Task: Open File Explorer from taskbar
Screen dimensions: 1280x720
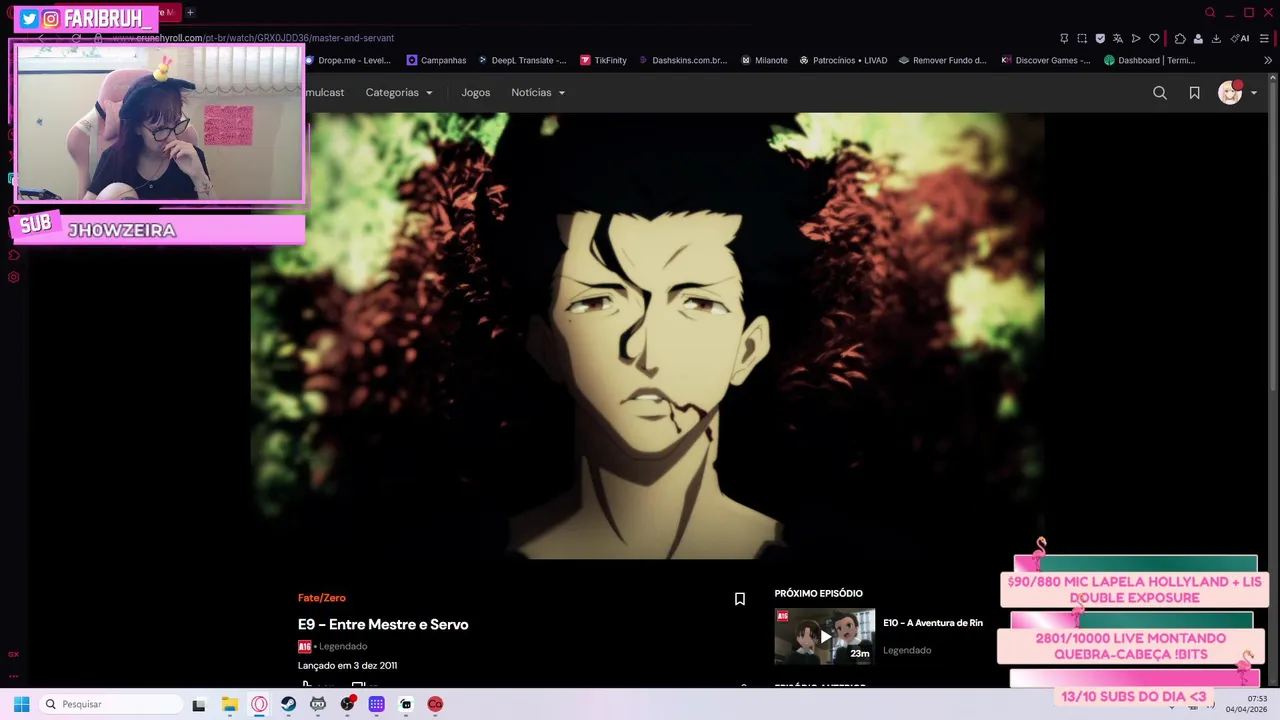Action: click(230, 704)
